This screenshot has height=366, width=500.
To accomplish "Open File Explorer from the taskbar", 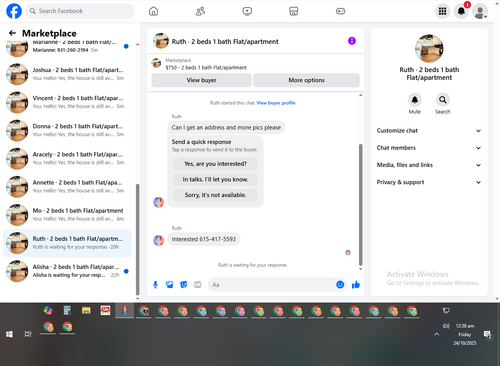I will [86, 311].
